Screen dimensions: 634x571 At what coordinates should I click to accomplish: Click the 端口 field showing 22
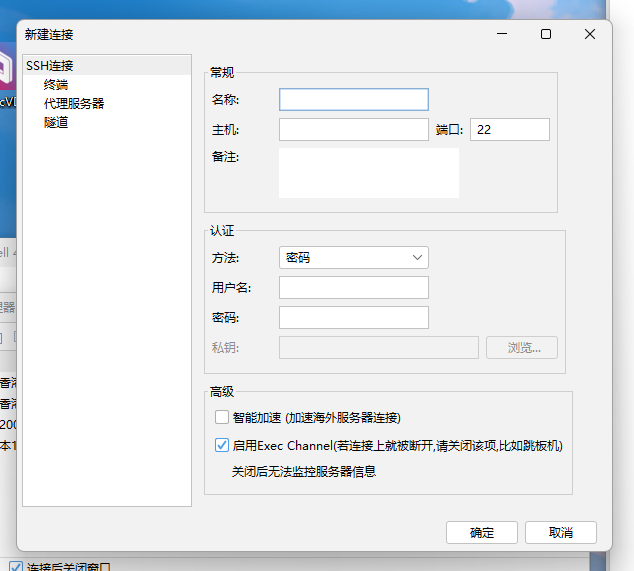[x=509, y=129]
